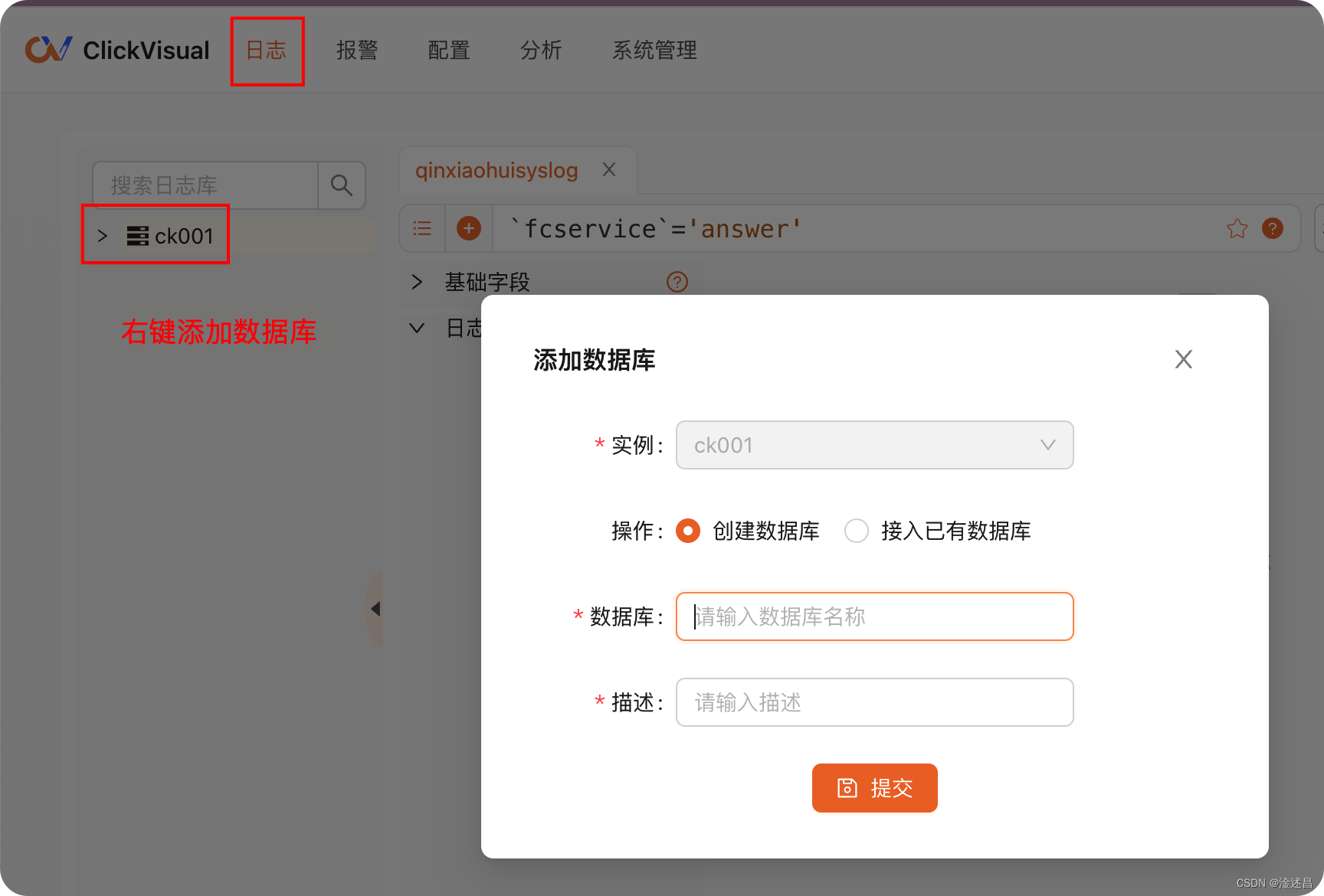The width and height of the screenshot is (1324, 896).
Task: Click the 数据库 name input field
Action: click(873, 616)
